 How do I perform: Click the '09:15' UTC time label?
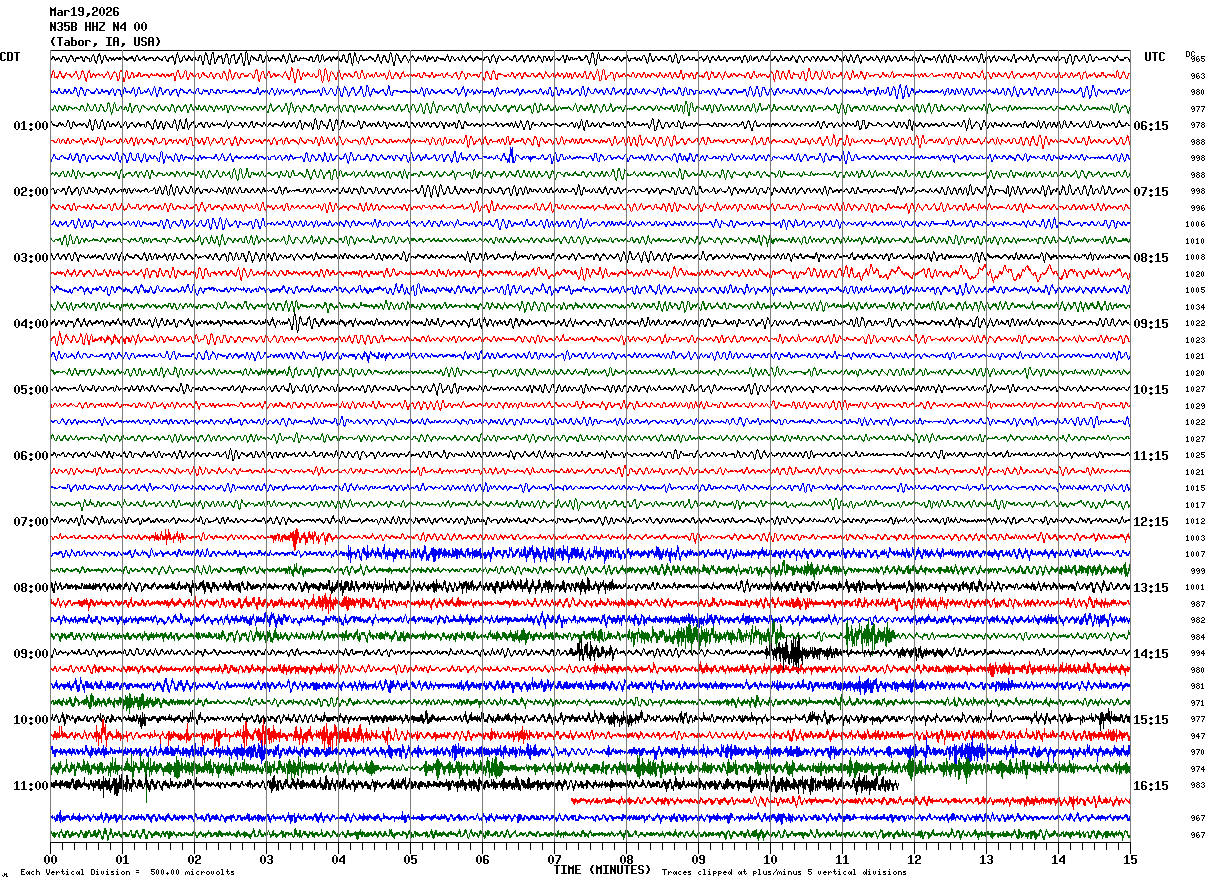(1151, 324)
